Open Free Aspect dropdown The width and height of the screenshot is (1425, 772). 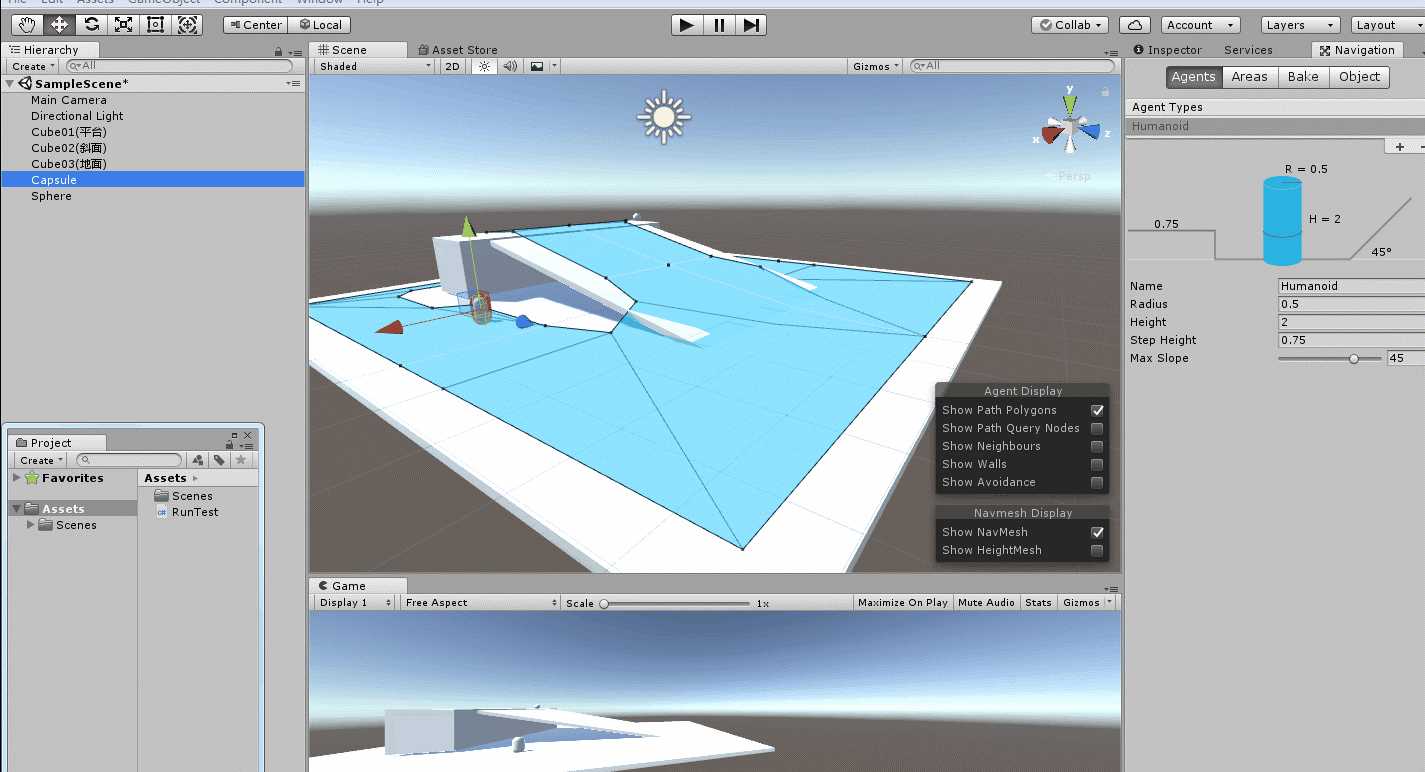[481, 602]
